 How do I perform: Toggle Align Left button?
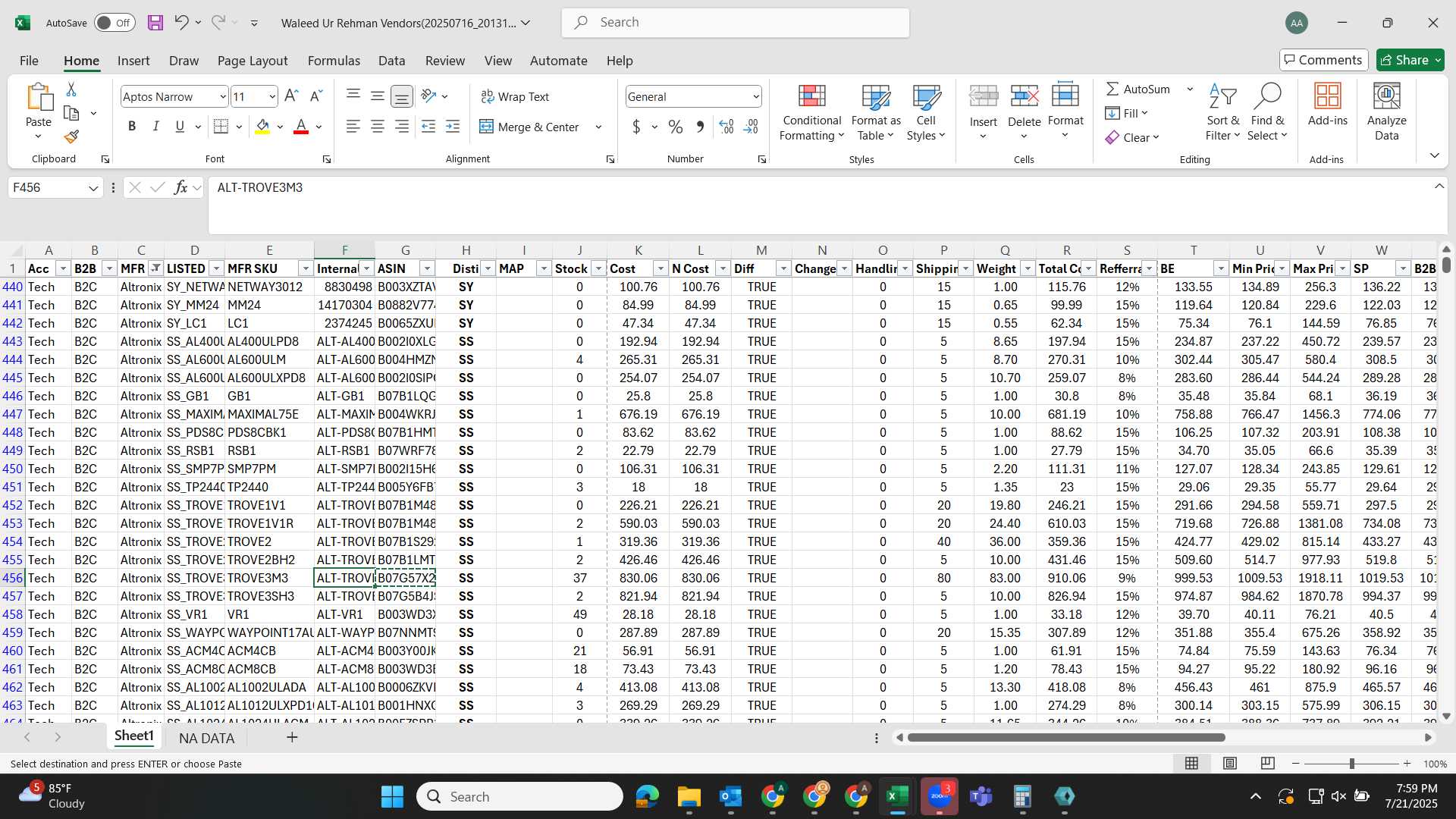(353, 127)
